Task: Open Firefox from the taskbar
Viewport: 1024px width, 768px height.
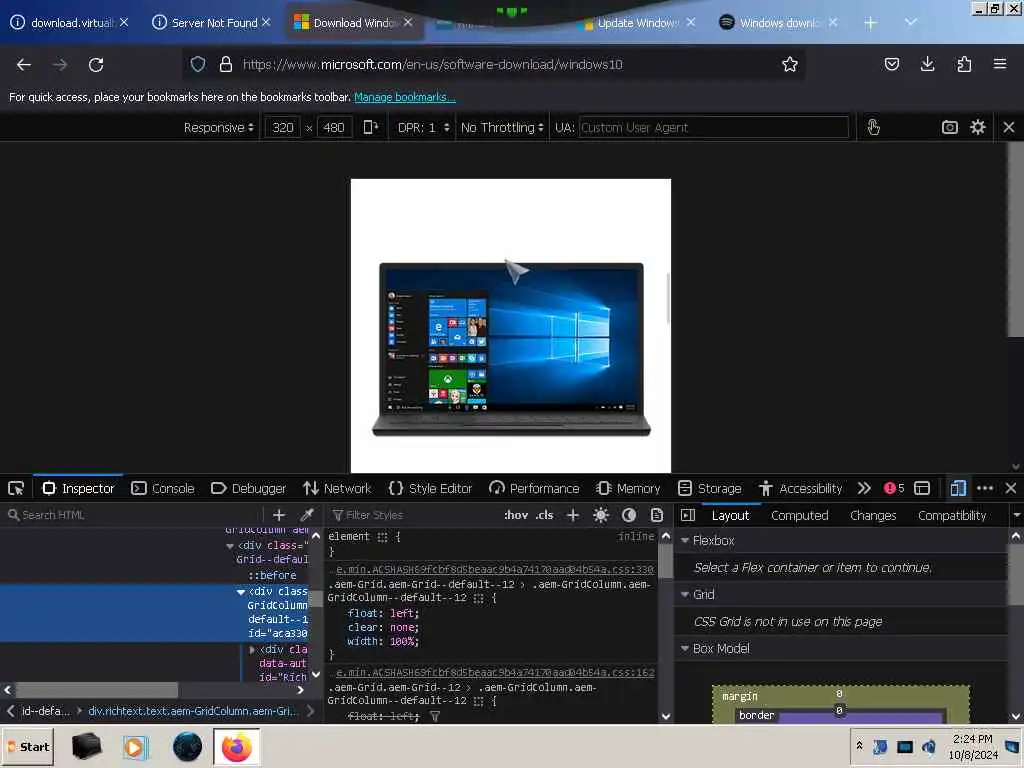Action: tap(236, 746)
